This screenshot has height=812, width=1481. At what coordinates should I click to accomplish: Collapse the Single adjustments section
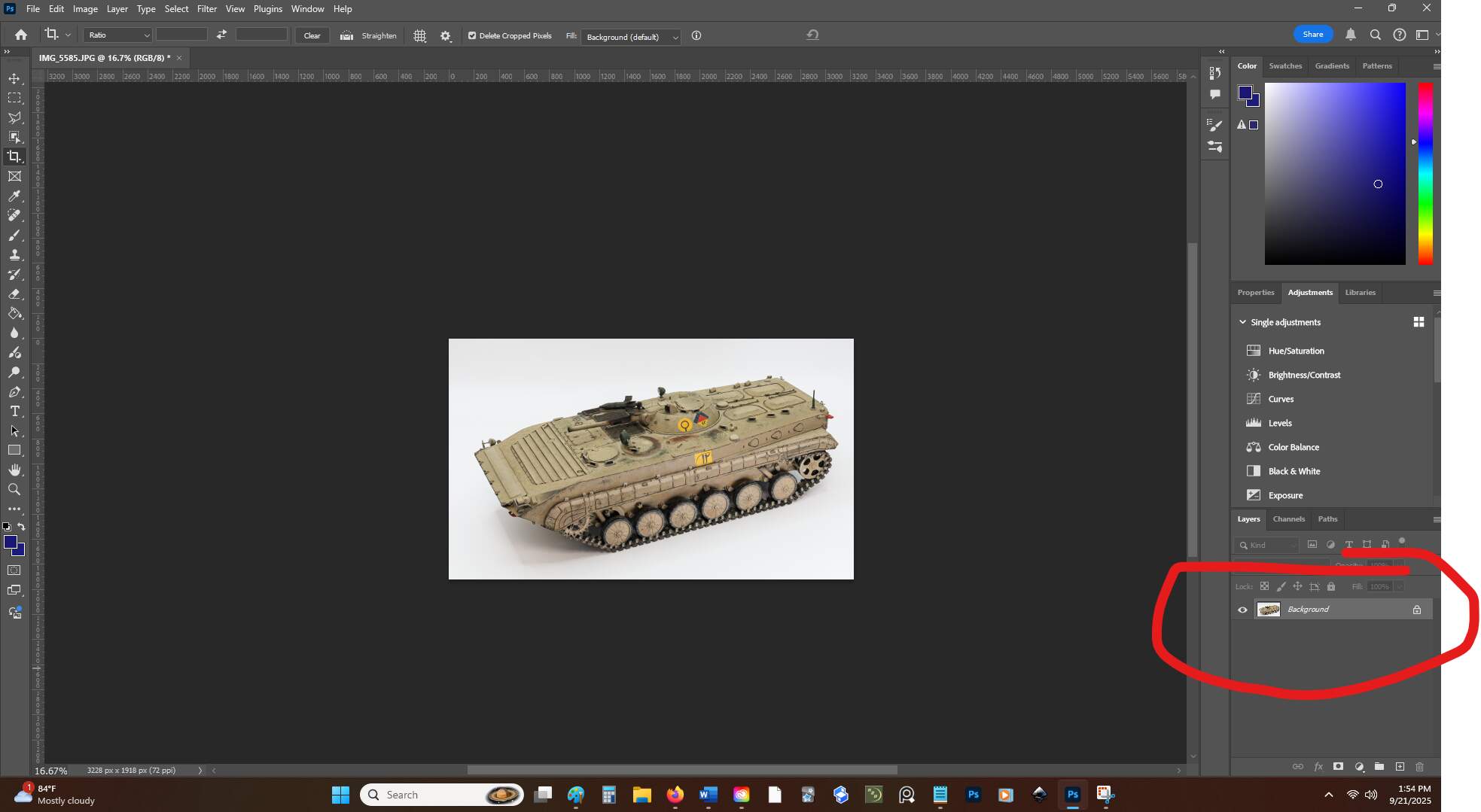(x=1242, y=322)
